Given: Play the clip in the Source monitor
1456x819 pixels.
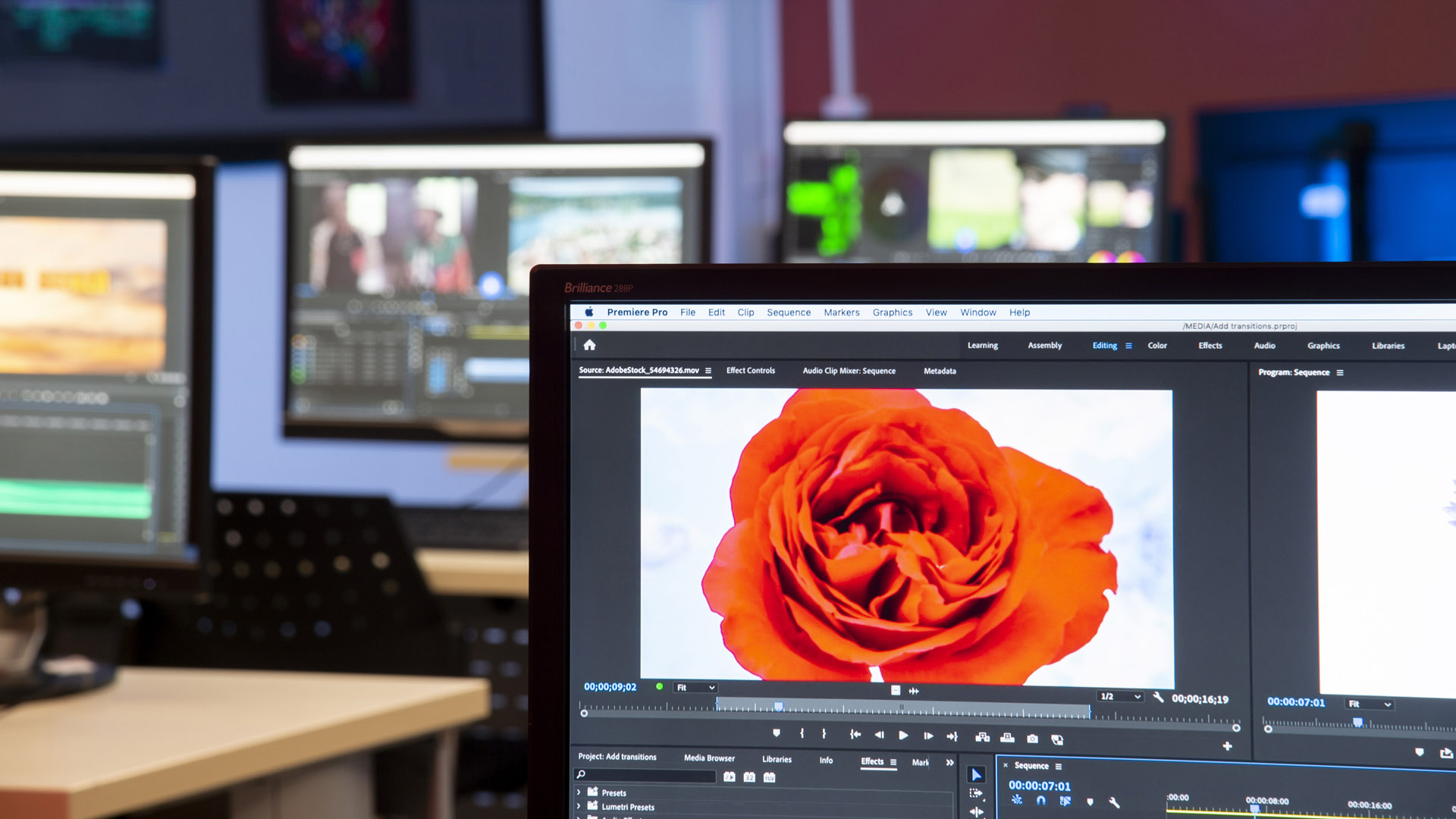Looking at the screenshot, I should (903, 736).
